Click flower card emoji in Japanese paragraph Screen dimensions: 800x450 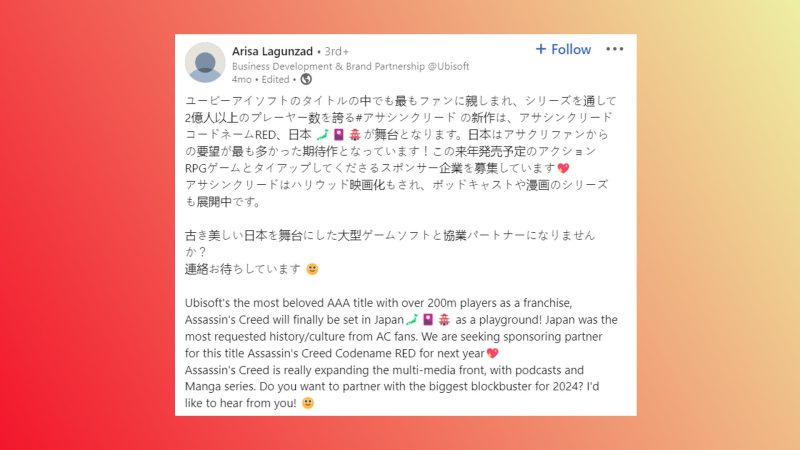coord(339,135)
